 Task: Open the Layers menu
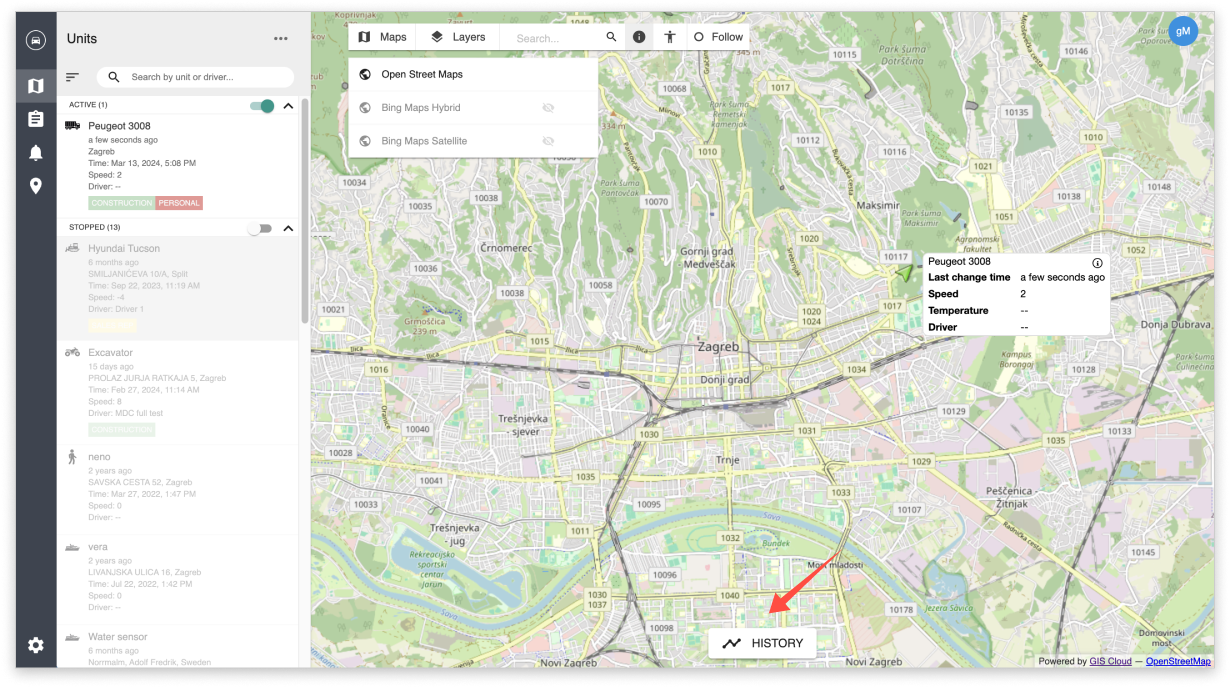pos(457,36)
